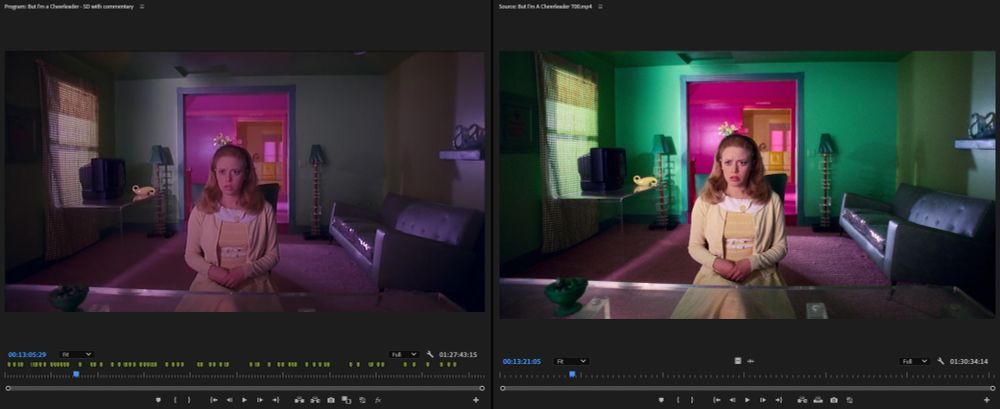Export a frame from the Source monitor
The height and width of the screenshot is (409, 1000).
pyautogui.click(x=834, y=400)
